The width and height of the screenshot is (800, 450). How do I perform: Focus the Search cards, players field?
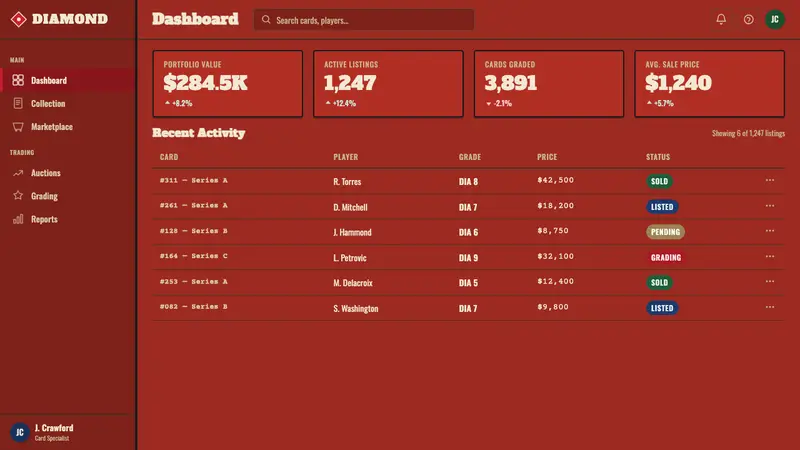[364, 20]
